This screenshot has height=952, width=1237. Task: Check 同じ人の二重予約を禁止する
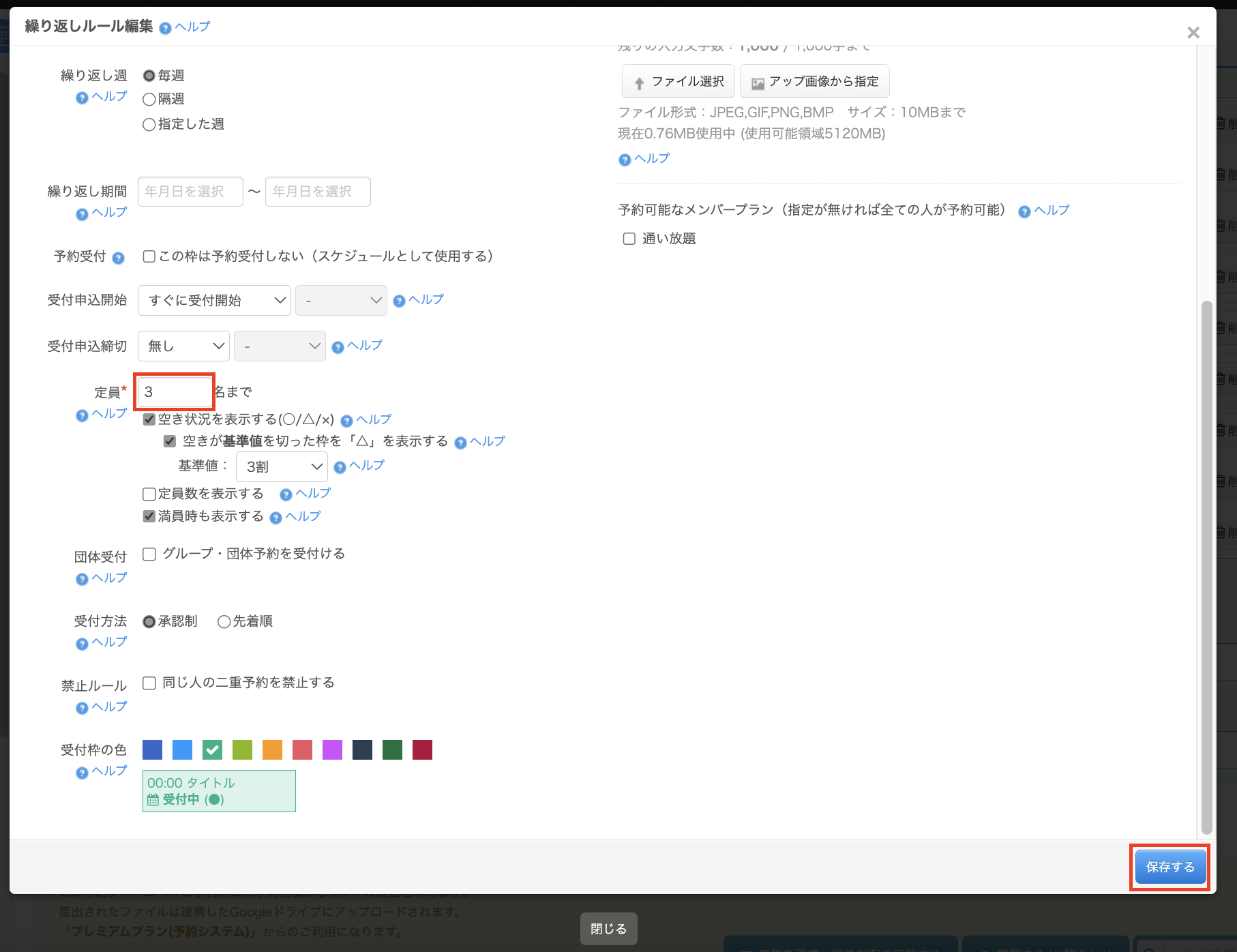[x=149, y=683]
